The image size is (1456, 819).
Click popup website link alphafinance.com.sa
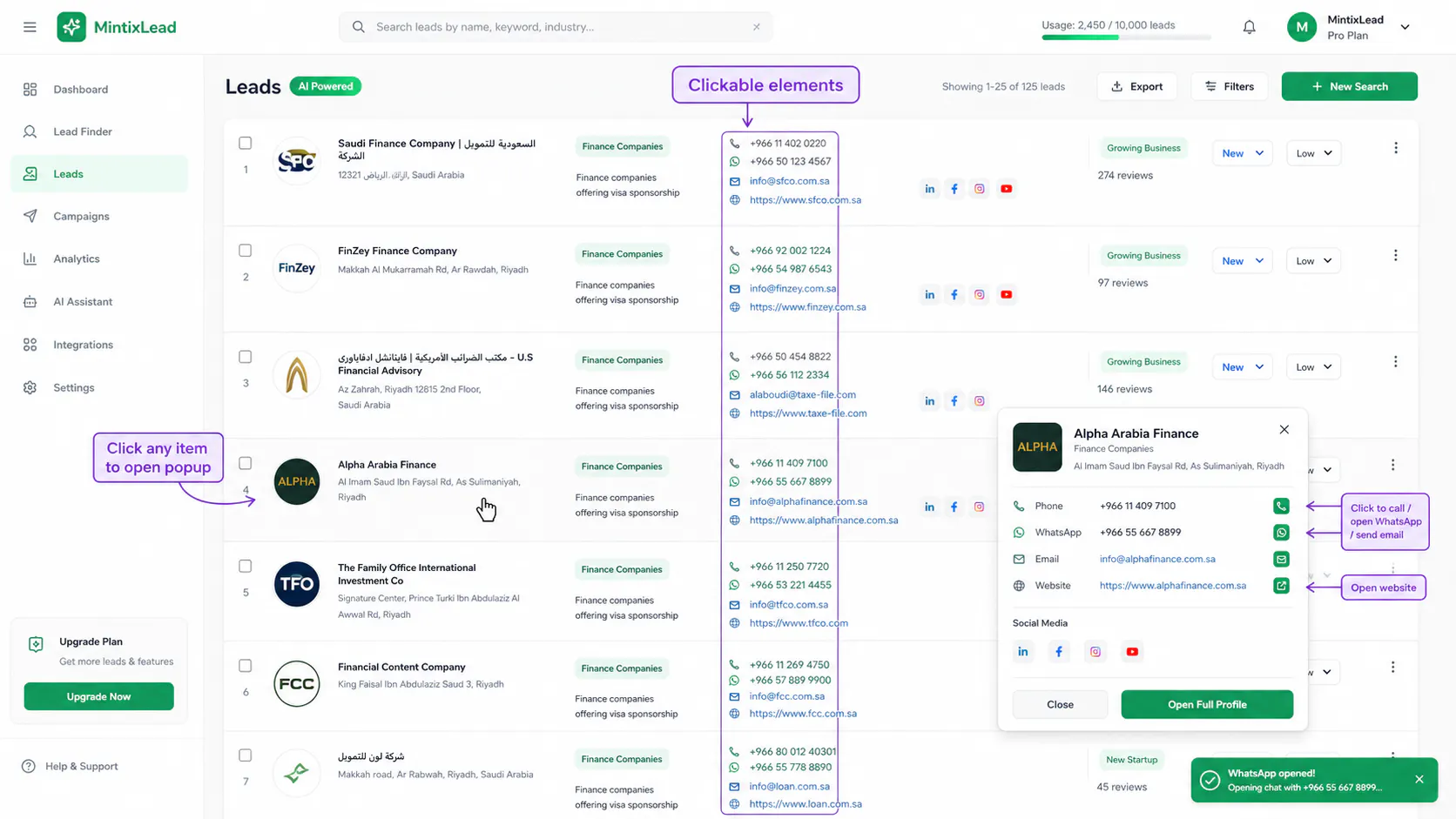pos(1172,586)
